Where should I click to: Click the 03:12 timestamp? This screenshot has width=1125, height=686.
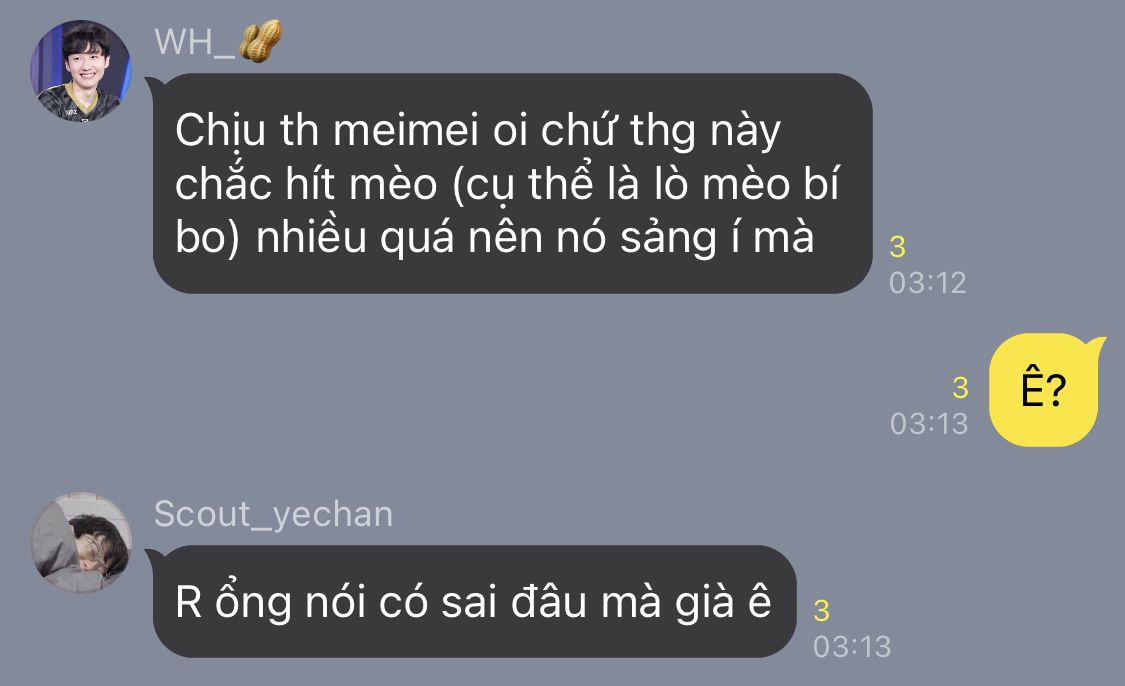tap(928, 283)
